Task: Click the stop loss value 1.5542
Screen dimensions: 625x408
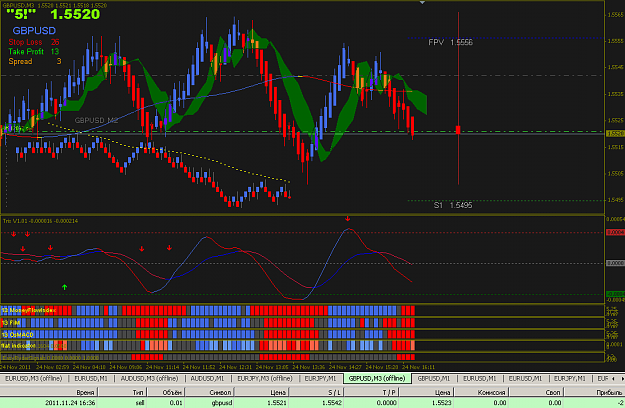Action: coord(332,402)
